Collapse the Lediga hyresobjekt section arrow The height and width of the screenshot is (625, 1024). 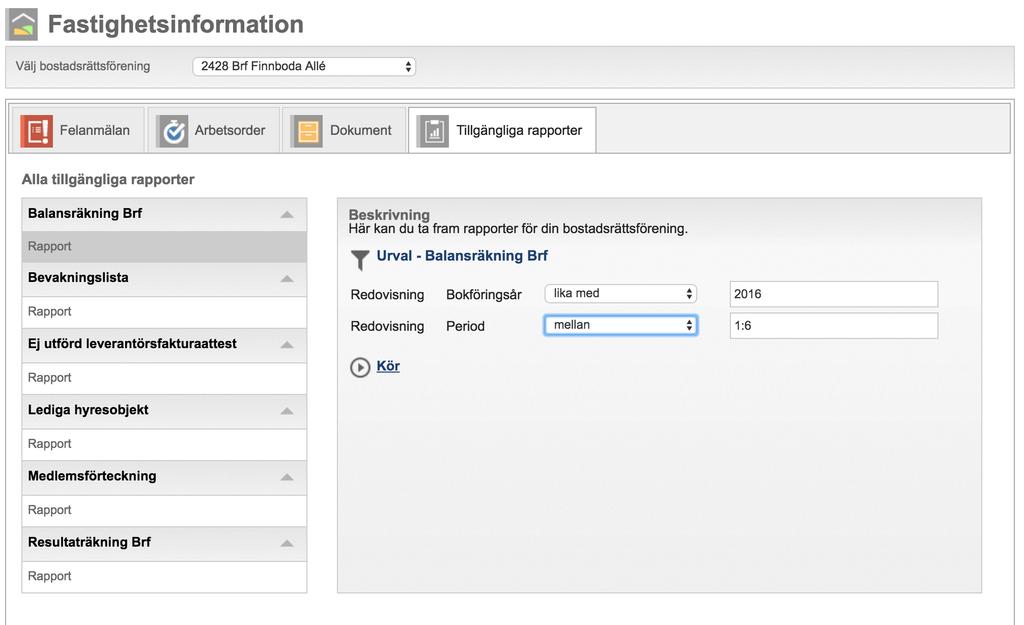pyautogui.click(x=287, y=411)
